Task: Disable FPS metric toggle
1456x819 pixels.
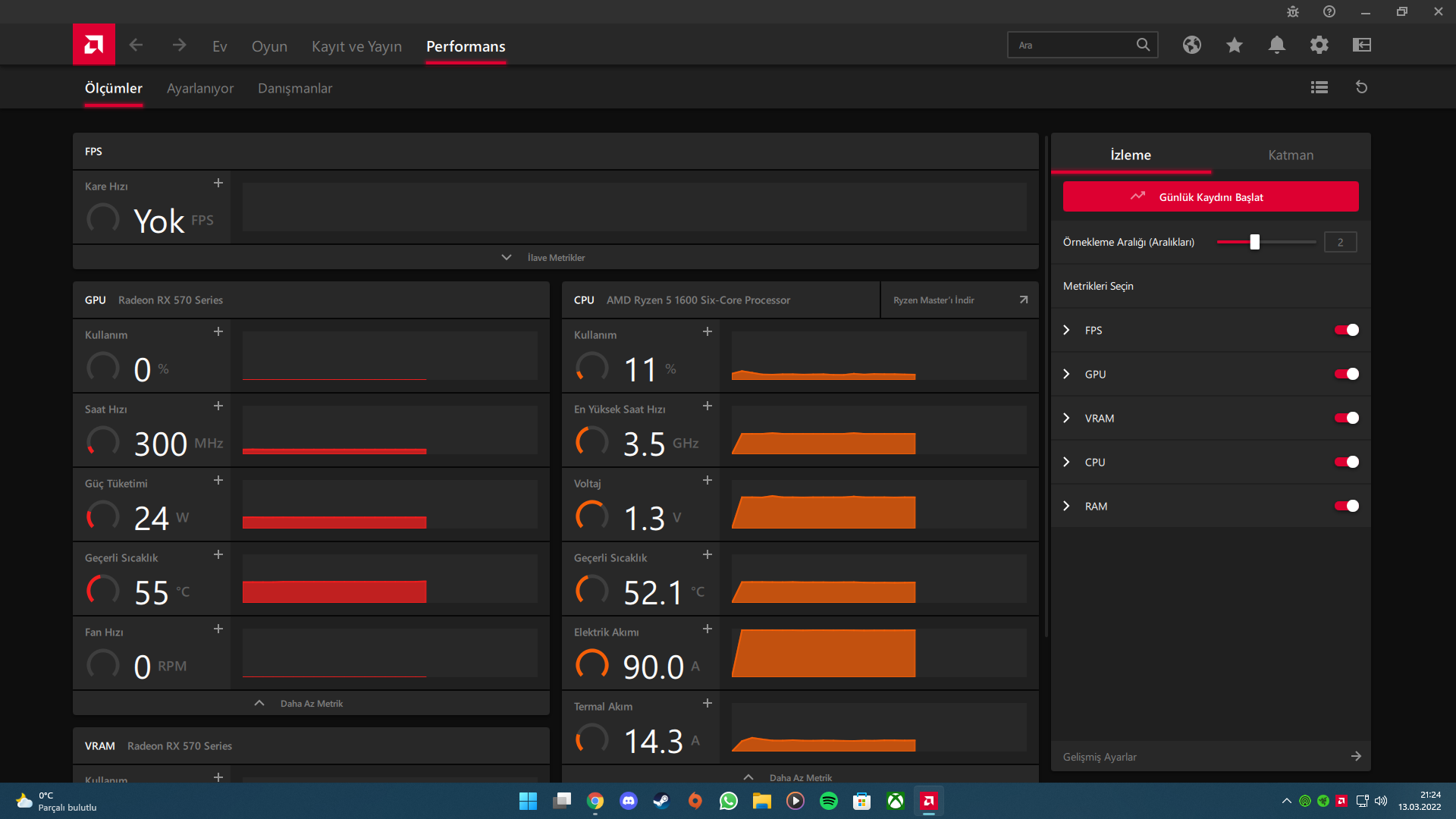Action: click(x=1346, y=330)
